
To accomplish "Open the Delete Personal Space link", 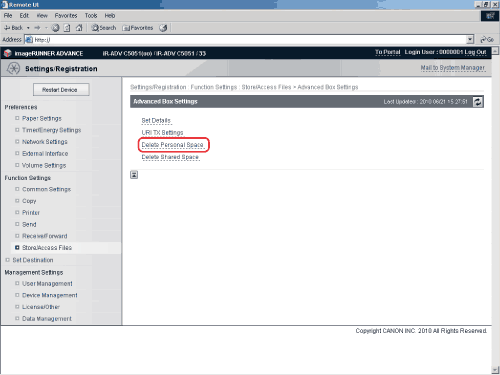I will (172, 145).
